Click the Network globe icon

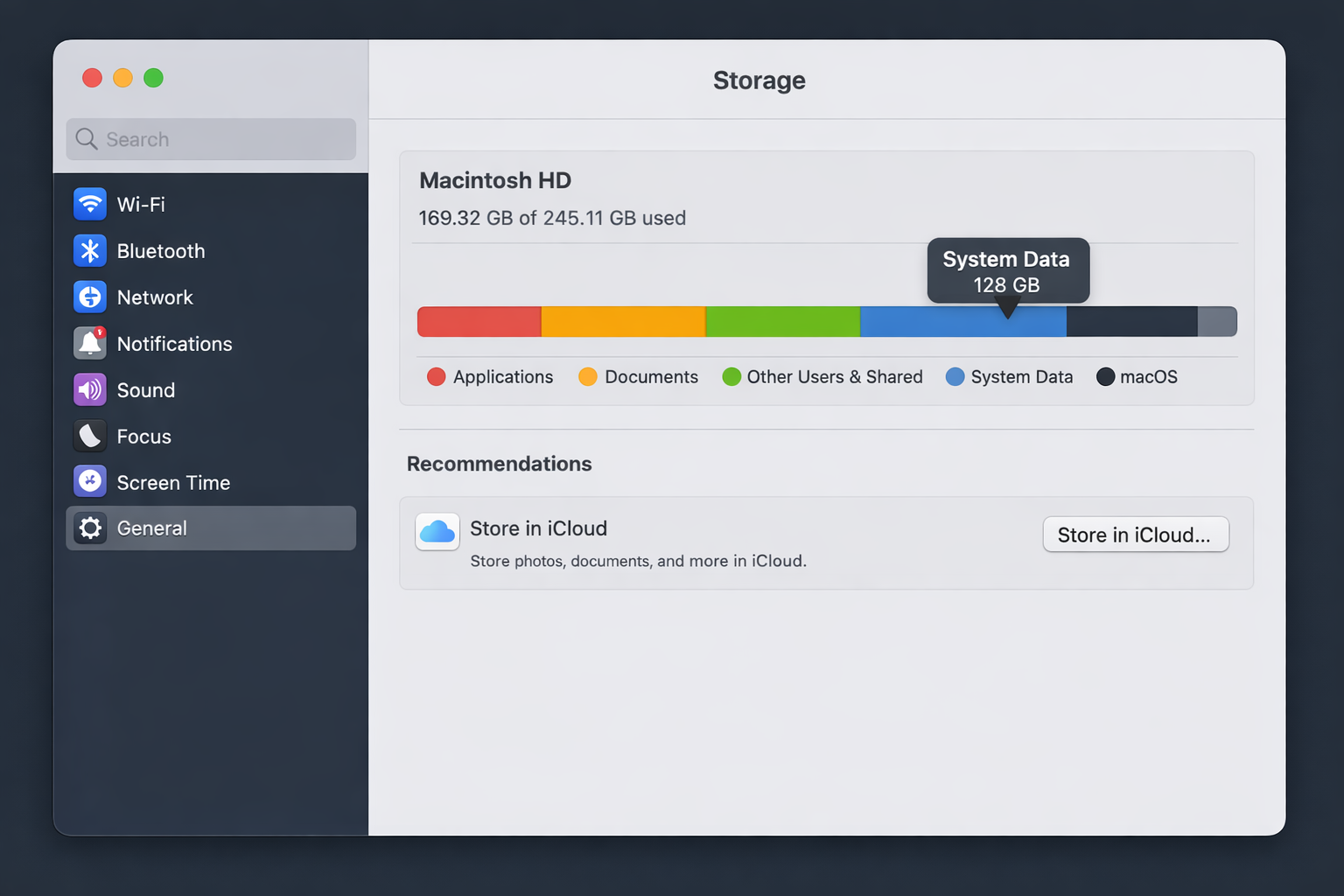[x=90, y=297]
